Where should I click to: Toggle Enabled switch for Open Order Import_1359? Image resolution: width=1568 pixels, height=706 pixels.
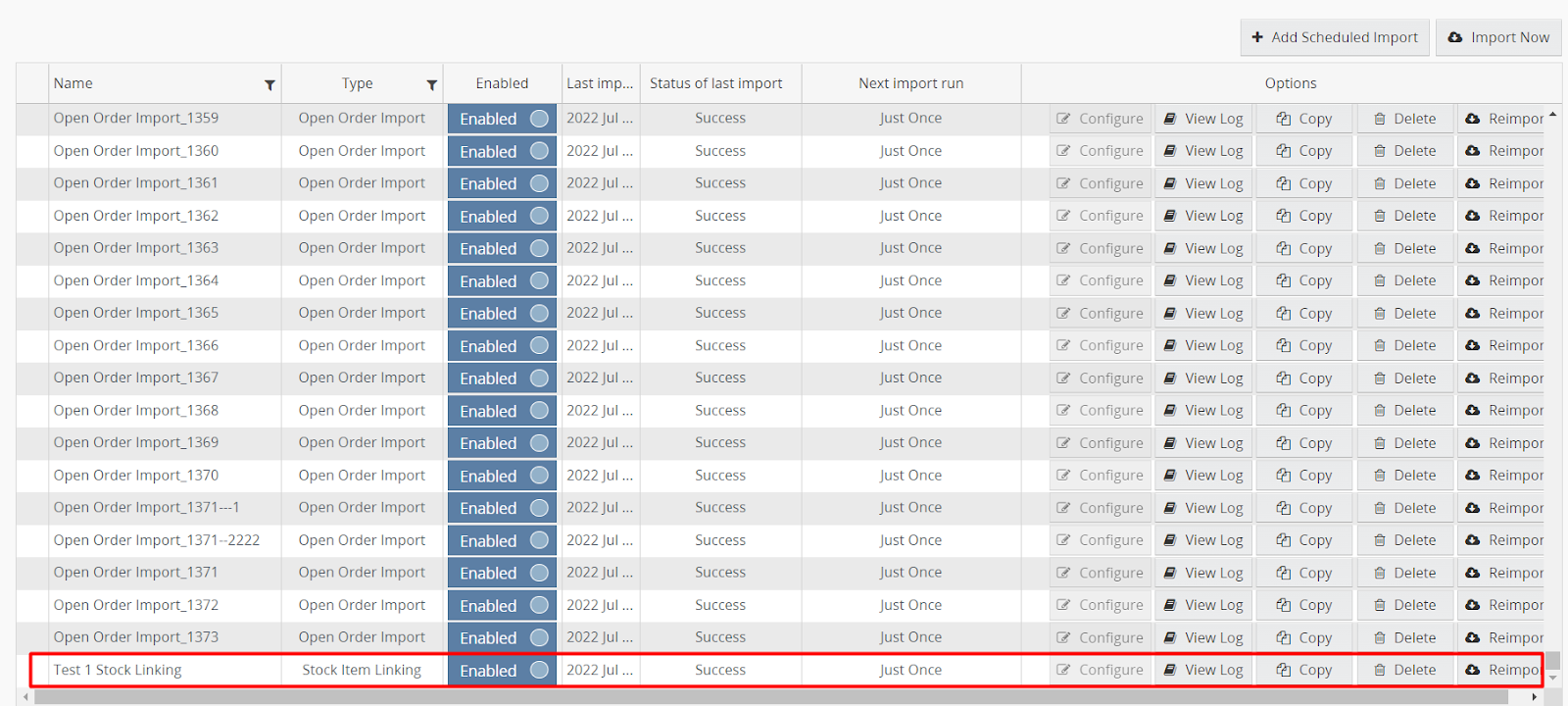[x=502, y=119]
